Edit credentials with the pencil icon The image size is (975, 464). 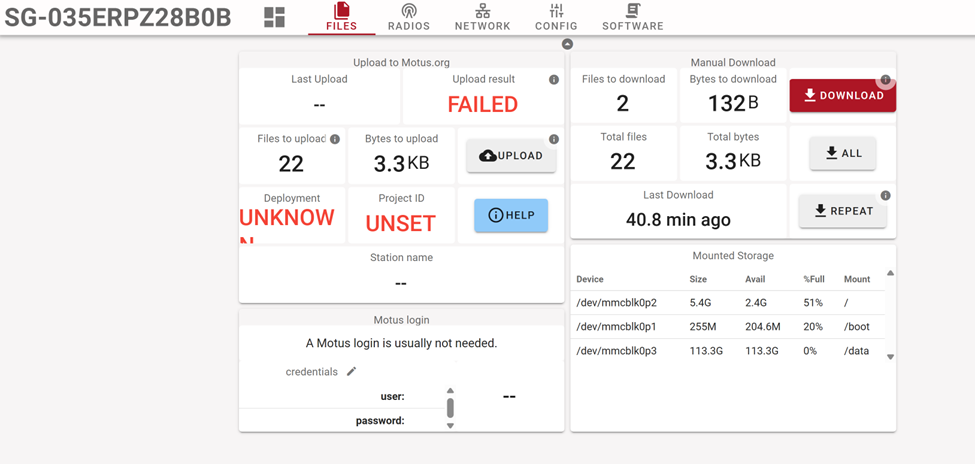(x=351, y=372)
